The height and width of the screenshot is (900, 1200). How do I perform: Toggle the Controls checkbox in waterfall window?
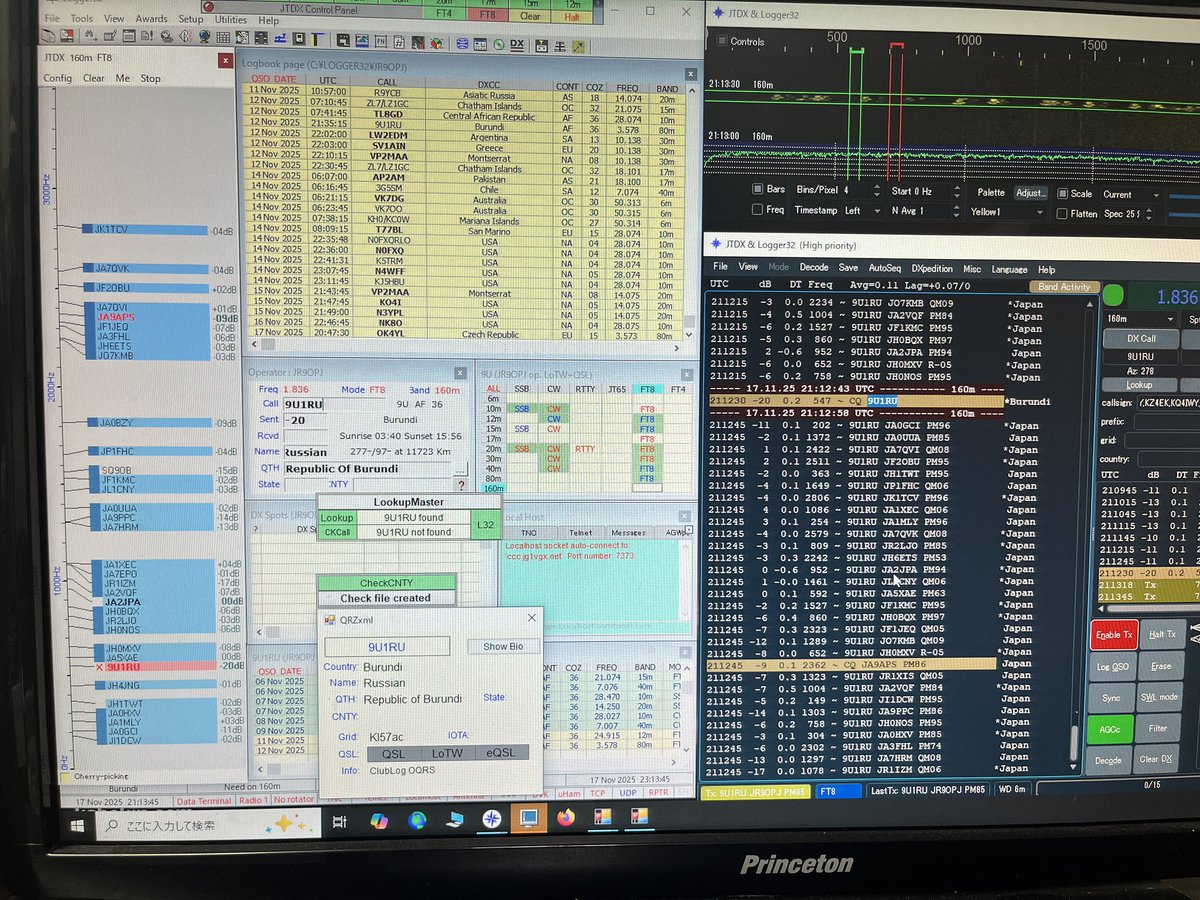722,42
